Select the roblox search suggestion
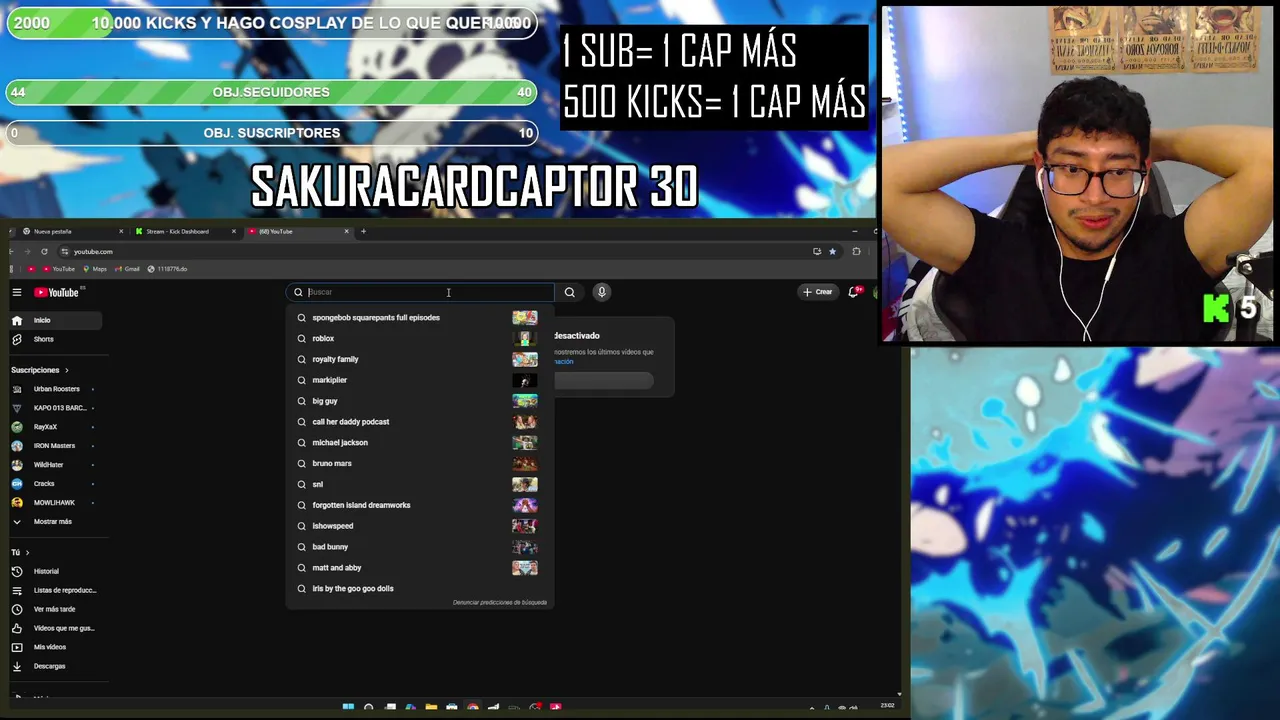Image resolution: width=1280 pixels, height=720 pixels. pyautogui.click(x=419, y=339)
